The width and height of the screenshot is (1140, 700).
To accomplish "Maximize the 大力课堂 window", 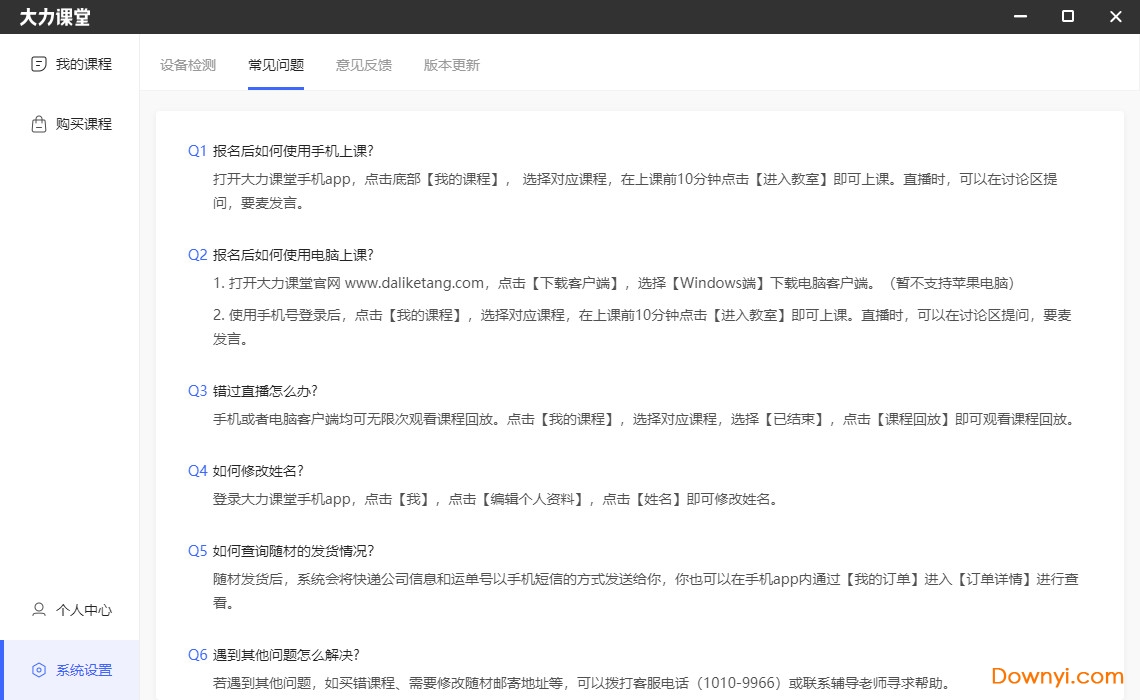I will [1068, 17].
